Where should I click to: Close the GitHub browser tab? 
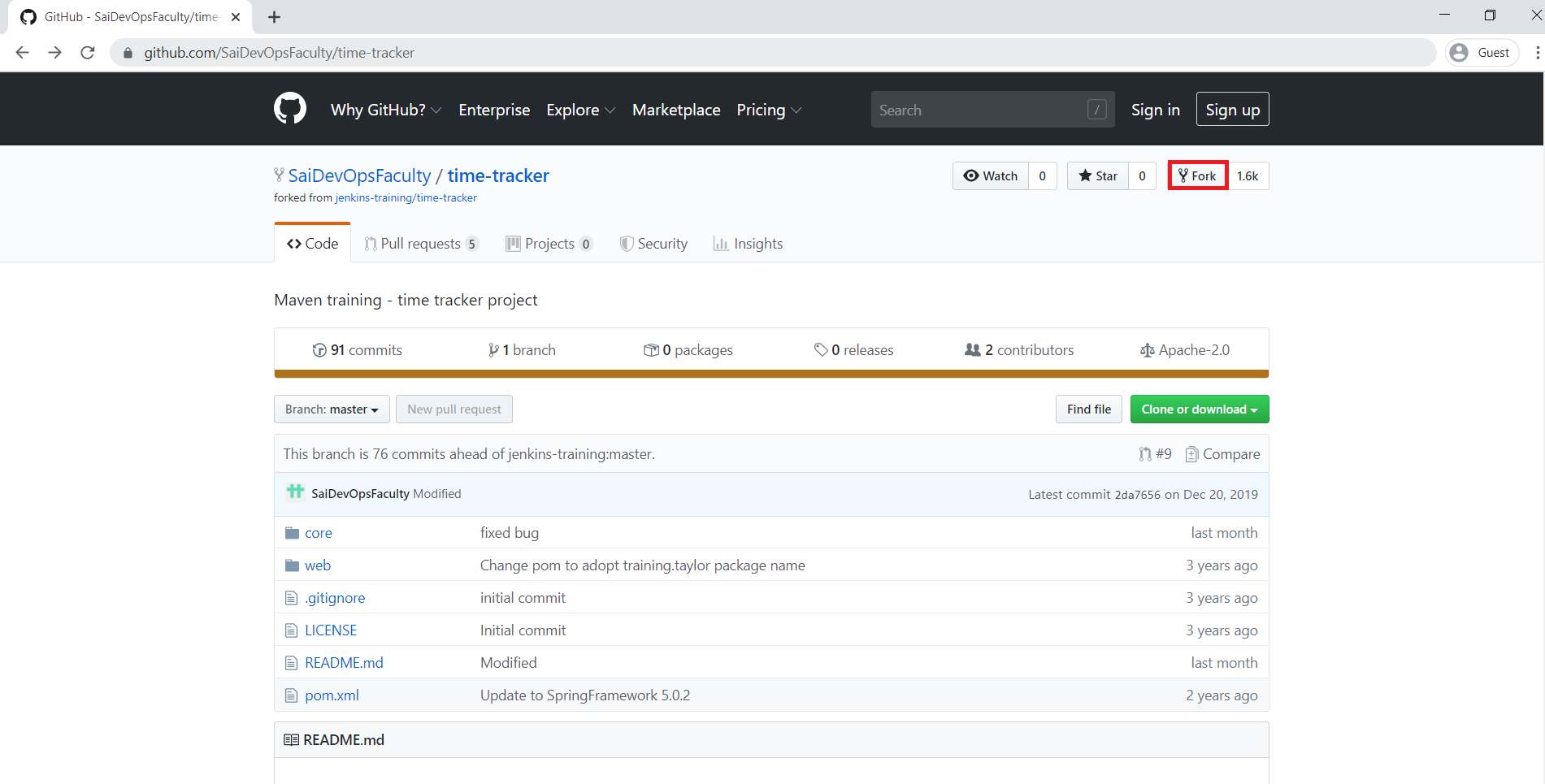click(236, 17)
